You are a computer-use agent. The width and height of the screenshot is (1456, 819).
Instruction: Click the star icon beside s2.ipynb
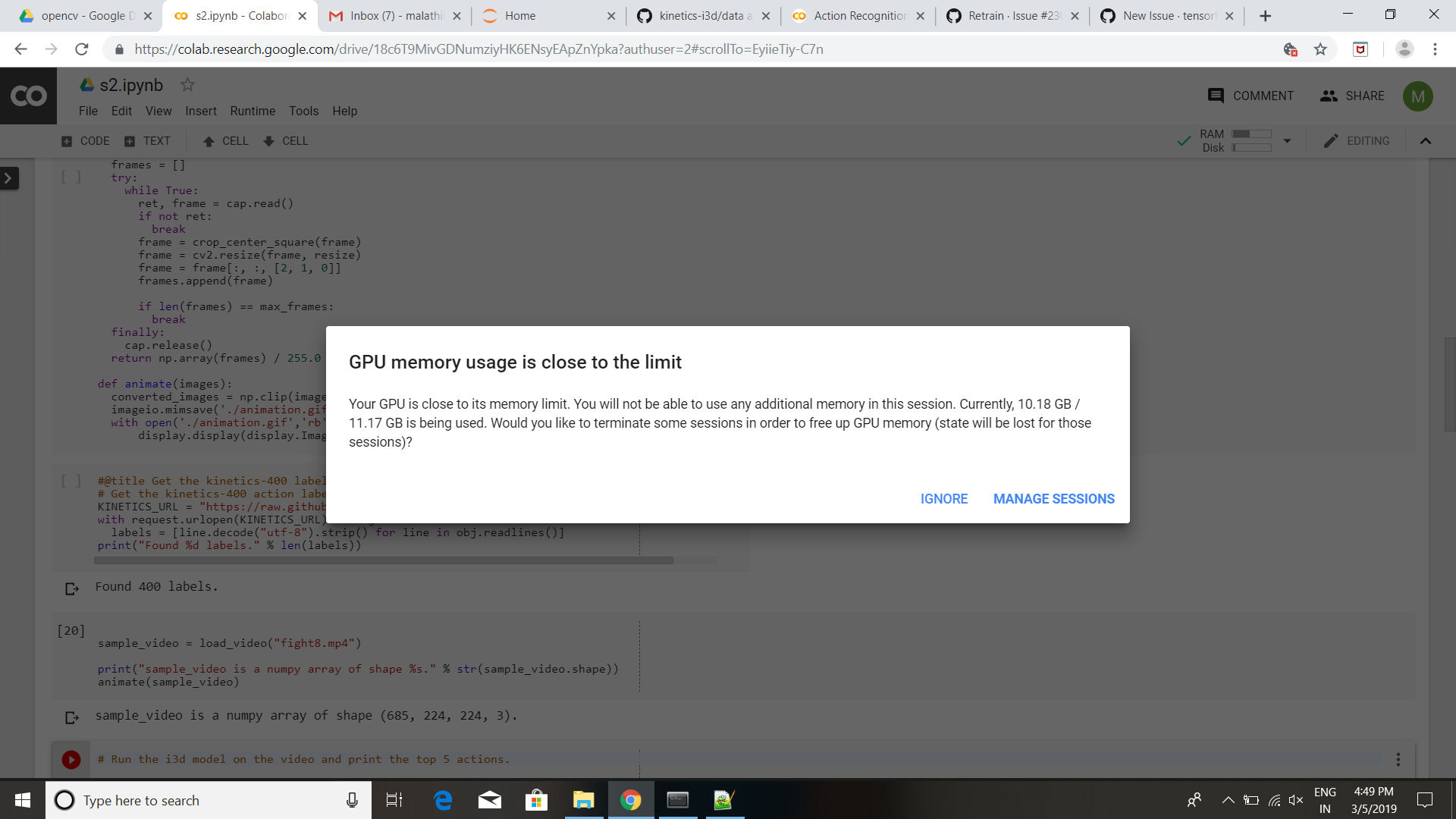tap(187, 84)
